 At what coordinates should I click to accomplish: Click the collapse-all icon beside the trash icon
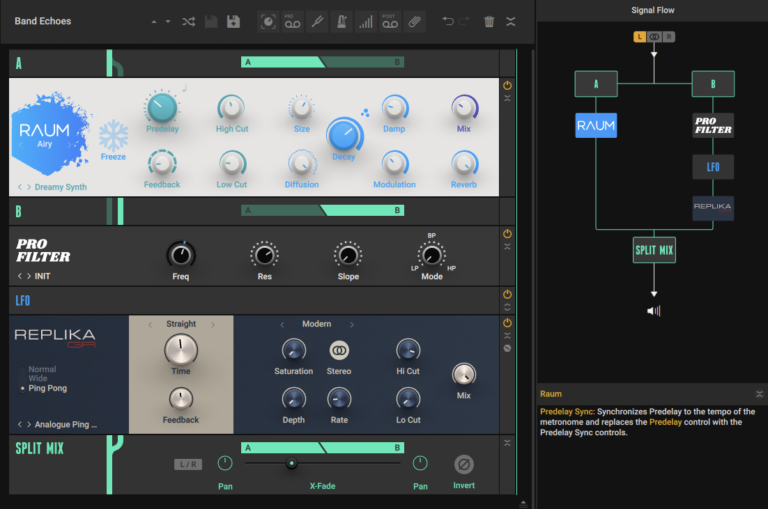(511, 22)
